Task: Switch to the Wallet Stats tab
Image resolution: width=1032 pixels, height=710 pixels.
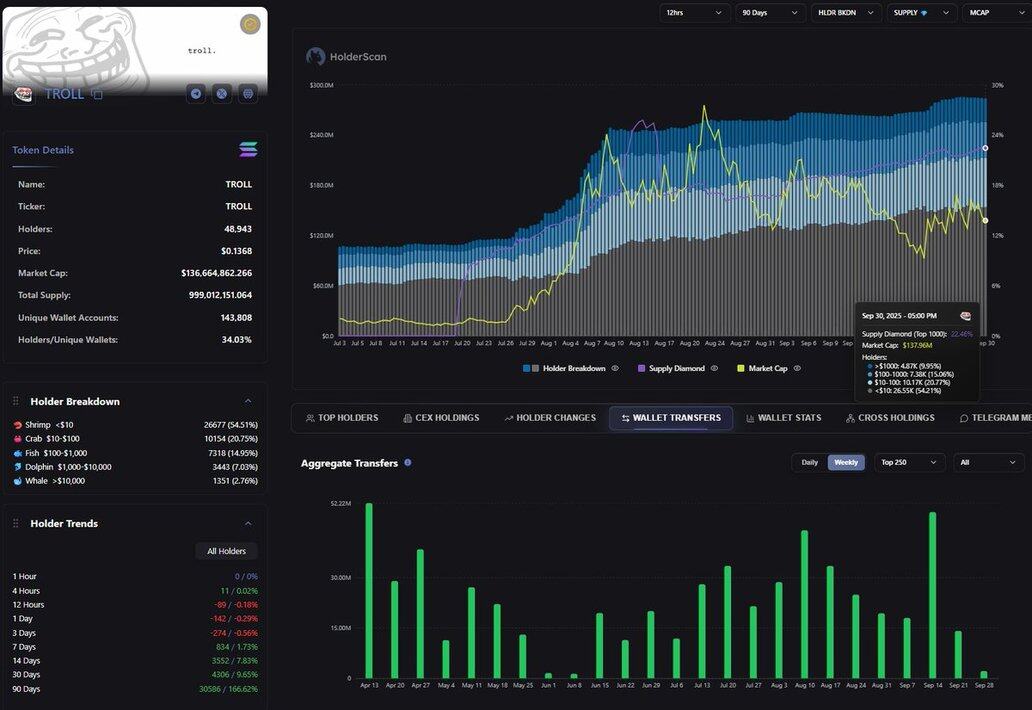Action: pos(783,418)
